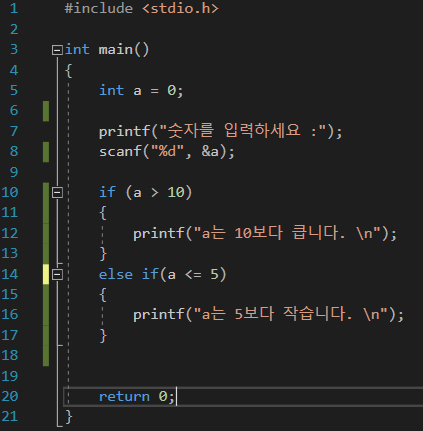Image resolution: width=423 pixels, height=431 pixels.
Task: Click the #include <stdio.h> line
Action: click(x=142, y=9)
